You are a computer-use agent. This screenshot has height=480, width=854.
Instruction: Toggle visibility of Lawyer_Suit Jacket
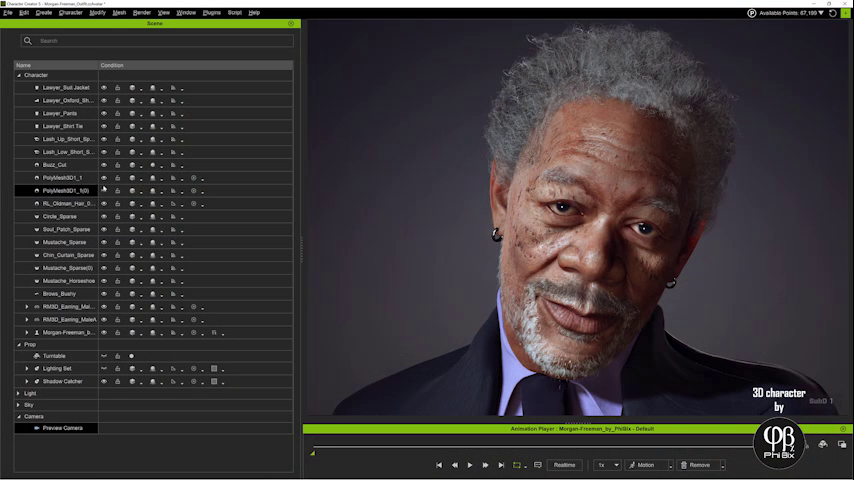[103, 88]
